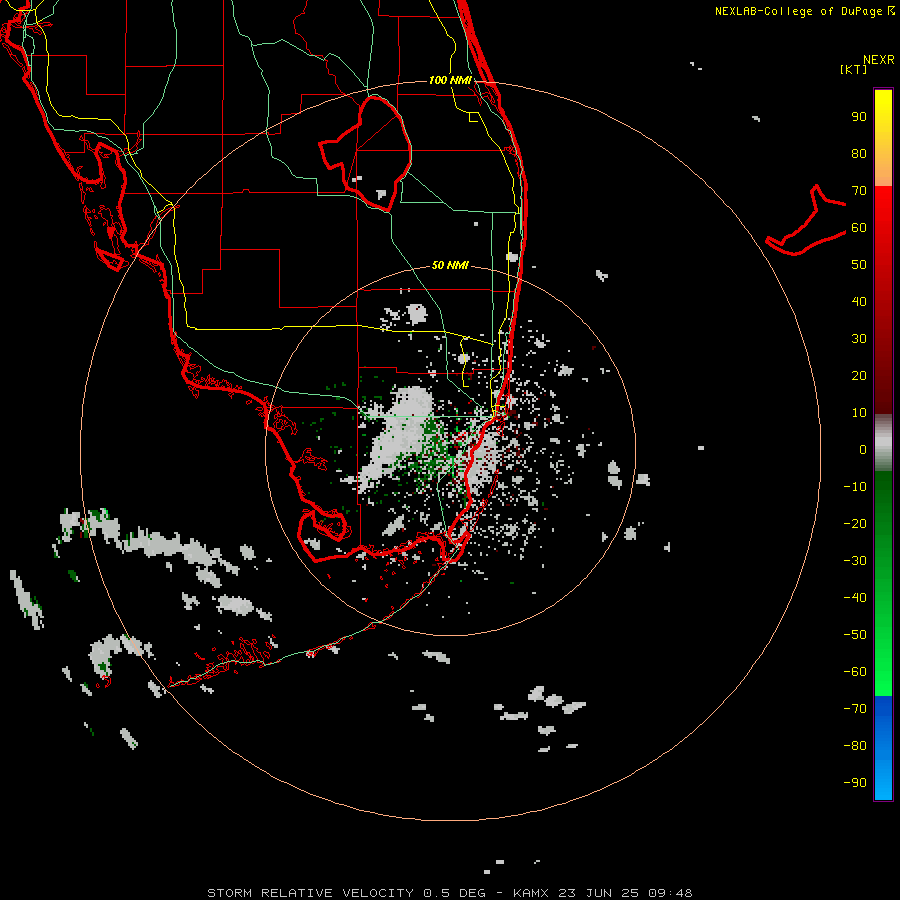
Task: Click the -20 value on the velocity scale
Action: click(x=855, y=523)
